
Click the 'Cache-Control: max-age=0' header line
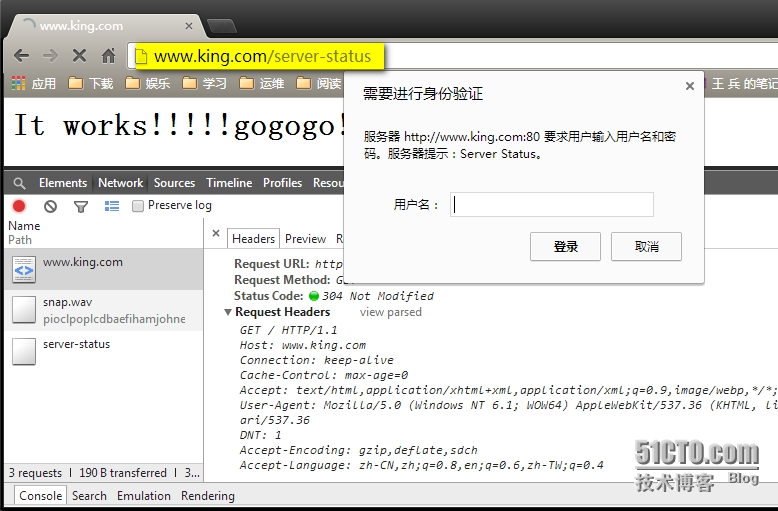tap(324, 375)
